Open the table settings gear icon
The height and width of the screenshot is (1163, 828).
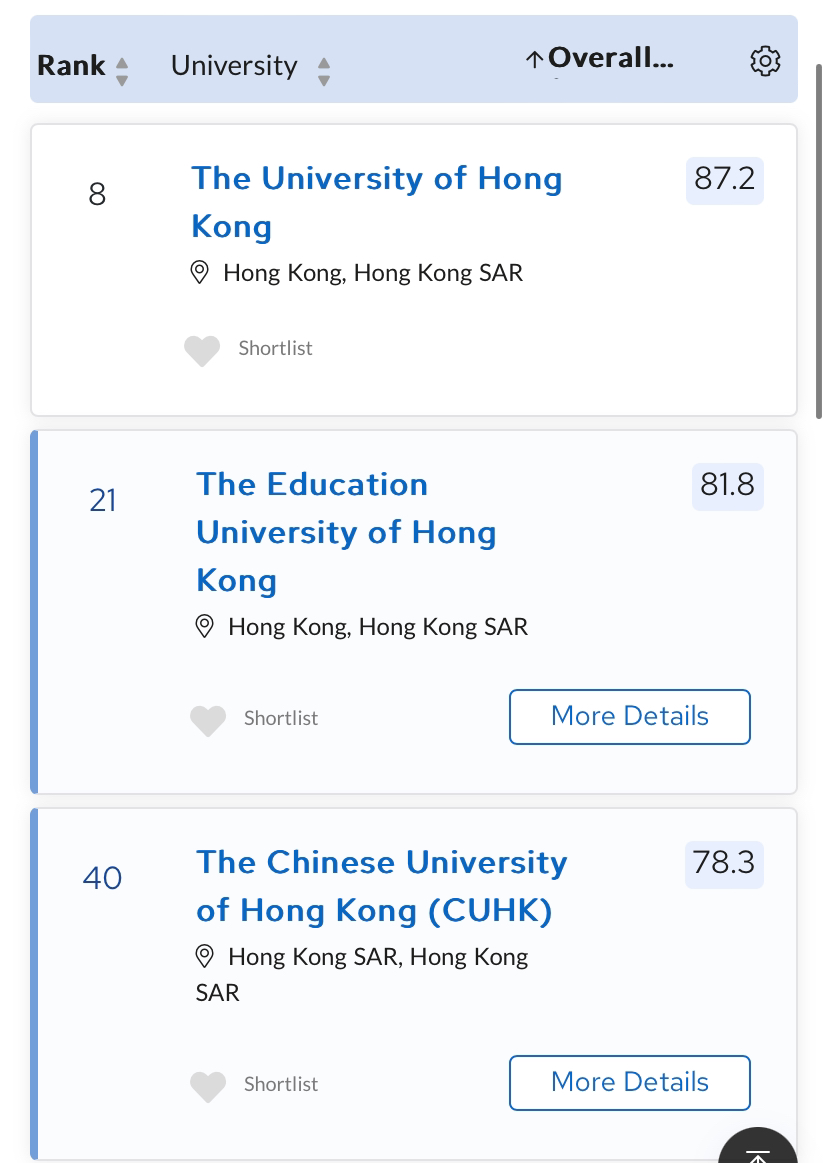click(x=765, y=61)
